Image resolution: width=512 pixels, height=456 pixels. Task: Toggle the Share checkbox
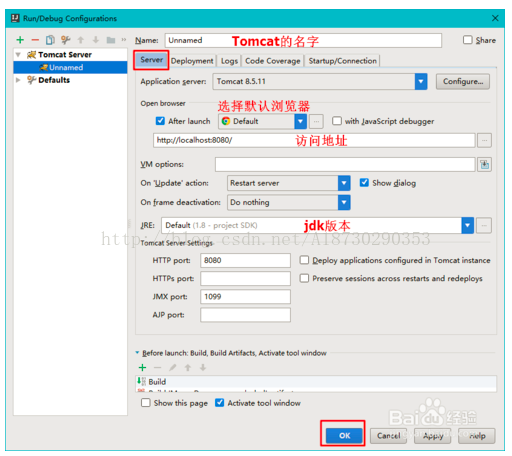click(x=468, y=40)
